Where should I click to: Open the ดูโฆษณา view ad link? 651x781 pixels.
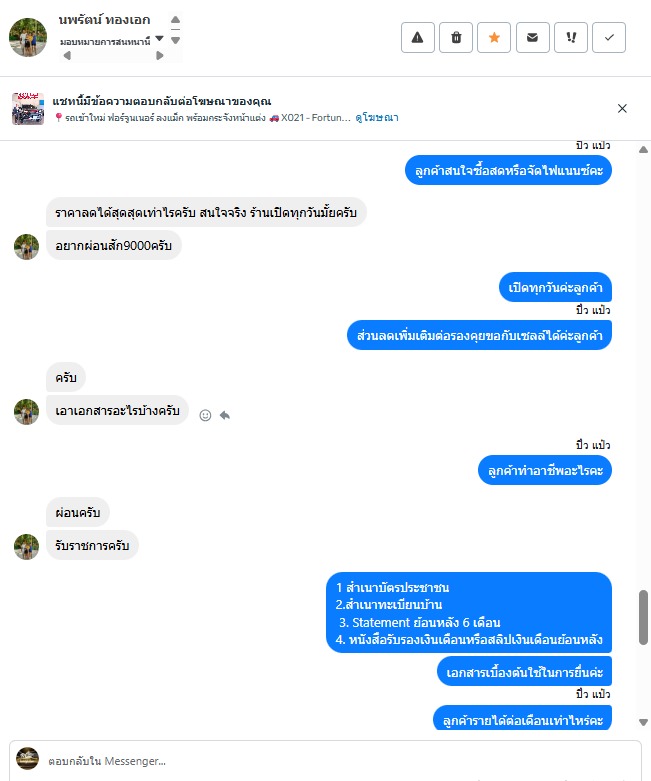point(377,118)
